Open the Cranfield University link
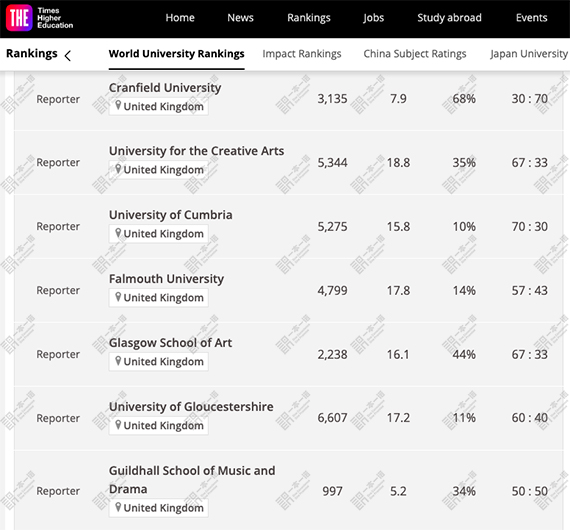 coord(165,88)
